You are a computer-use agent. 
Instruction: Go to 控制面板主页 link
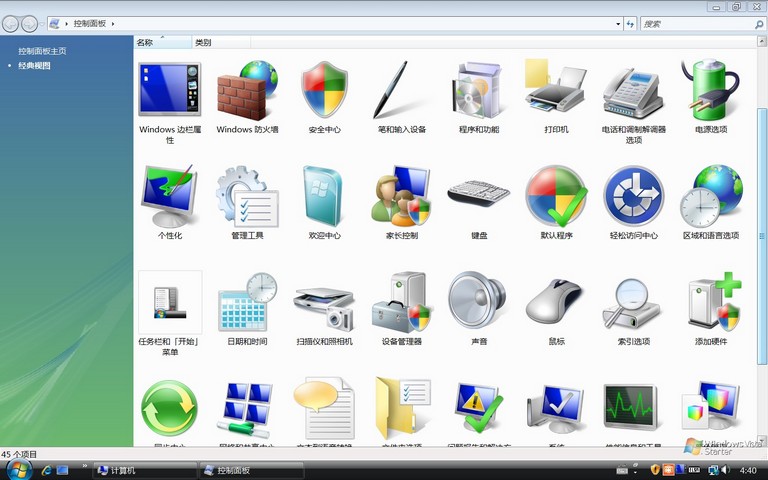(42, 51)
